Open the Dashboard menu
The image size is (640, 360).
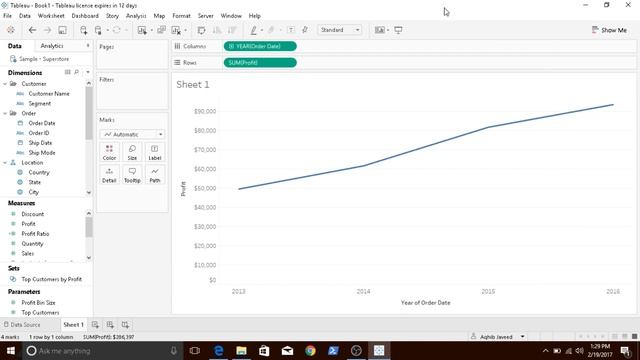[85, 16]
